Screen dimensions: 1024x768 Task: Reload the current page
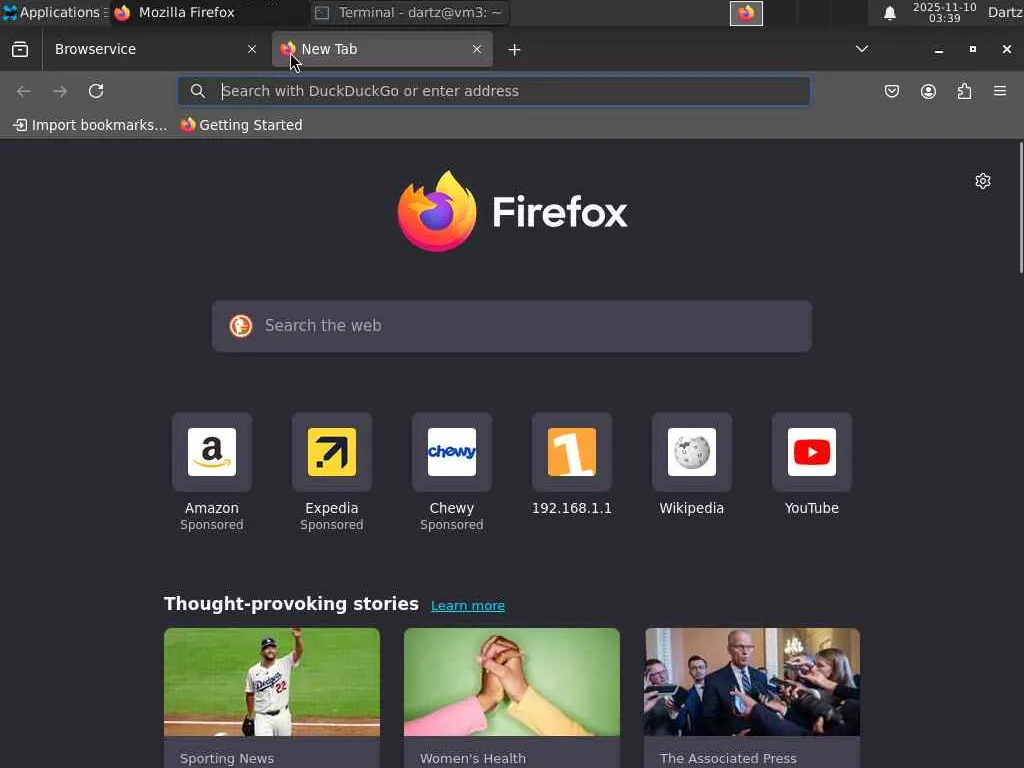coord(96,91)
